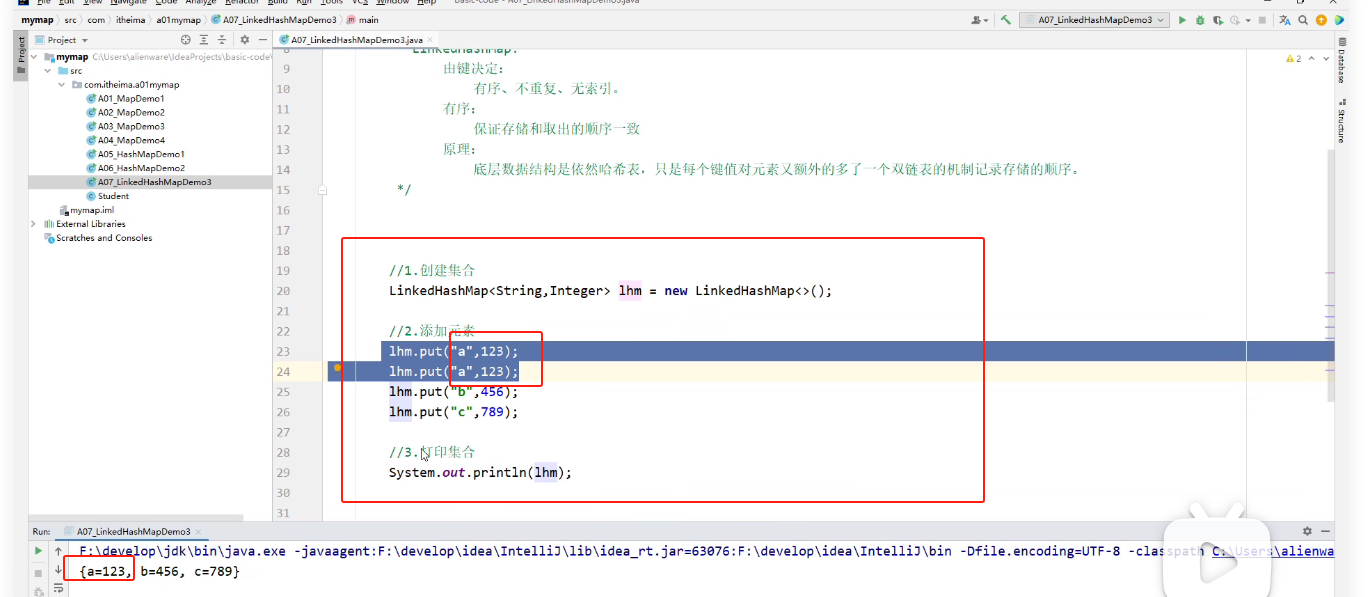Hide the Run tool window
Viewport: 1369px width, 597px height.
(x=1325, y=531)
